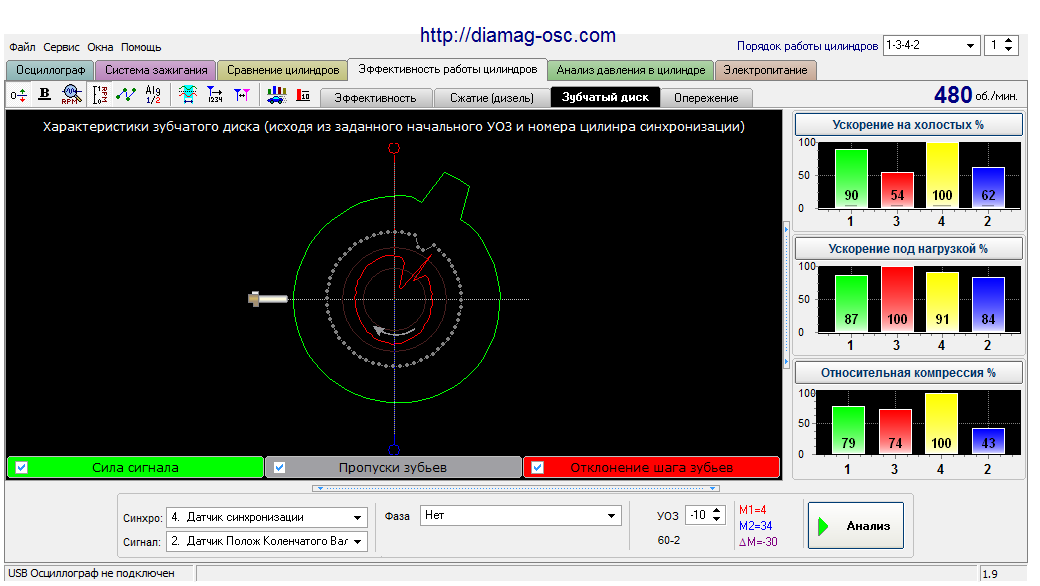Image resolution: width=1040 pixels, height=586 pixels.
Task: Select the Эффективность работы цилиндров tab
Action: click(448, 69)
